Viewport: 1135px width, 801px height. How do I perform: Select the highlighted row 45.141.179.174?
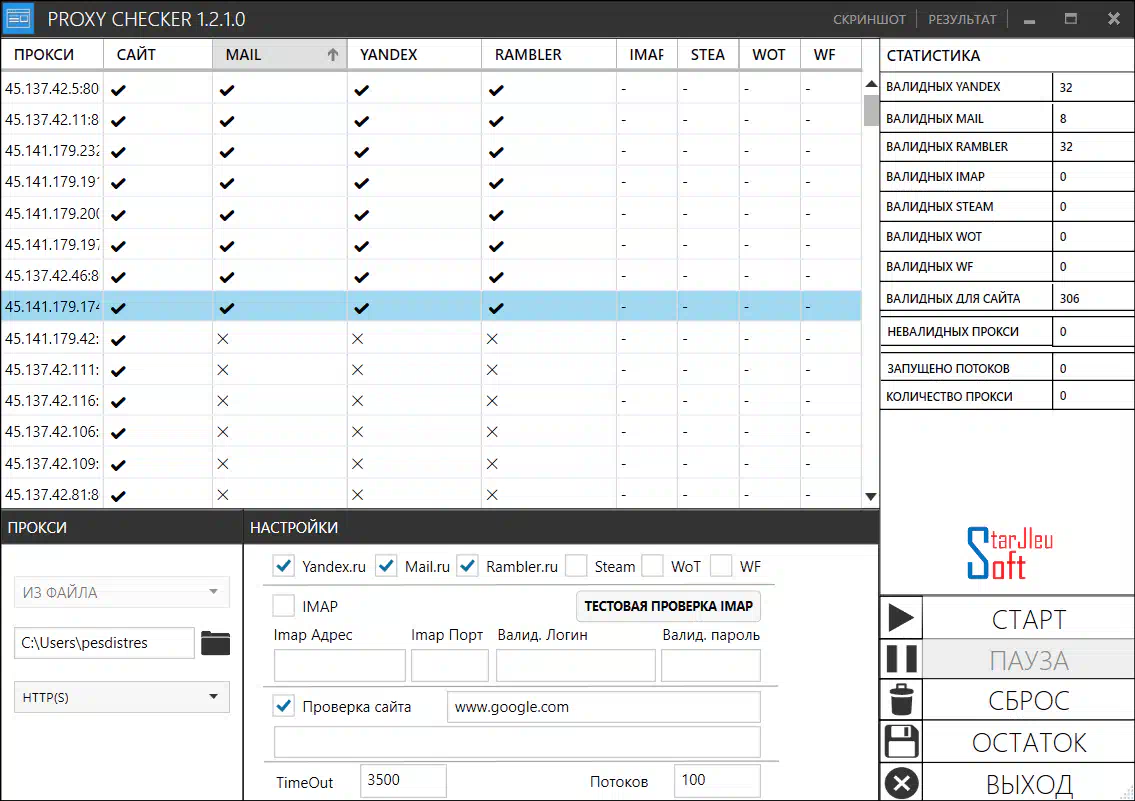pyautogui.click(x=431, y=307)
